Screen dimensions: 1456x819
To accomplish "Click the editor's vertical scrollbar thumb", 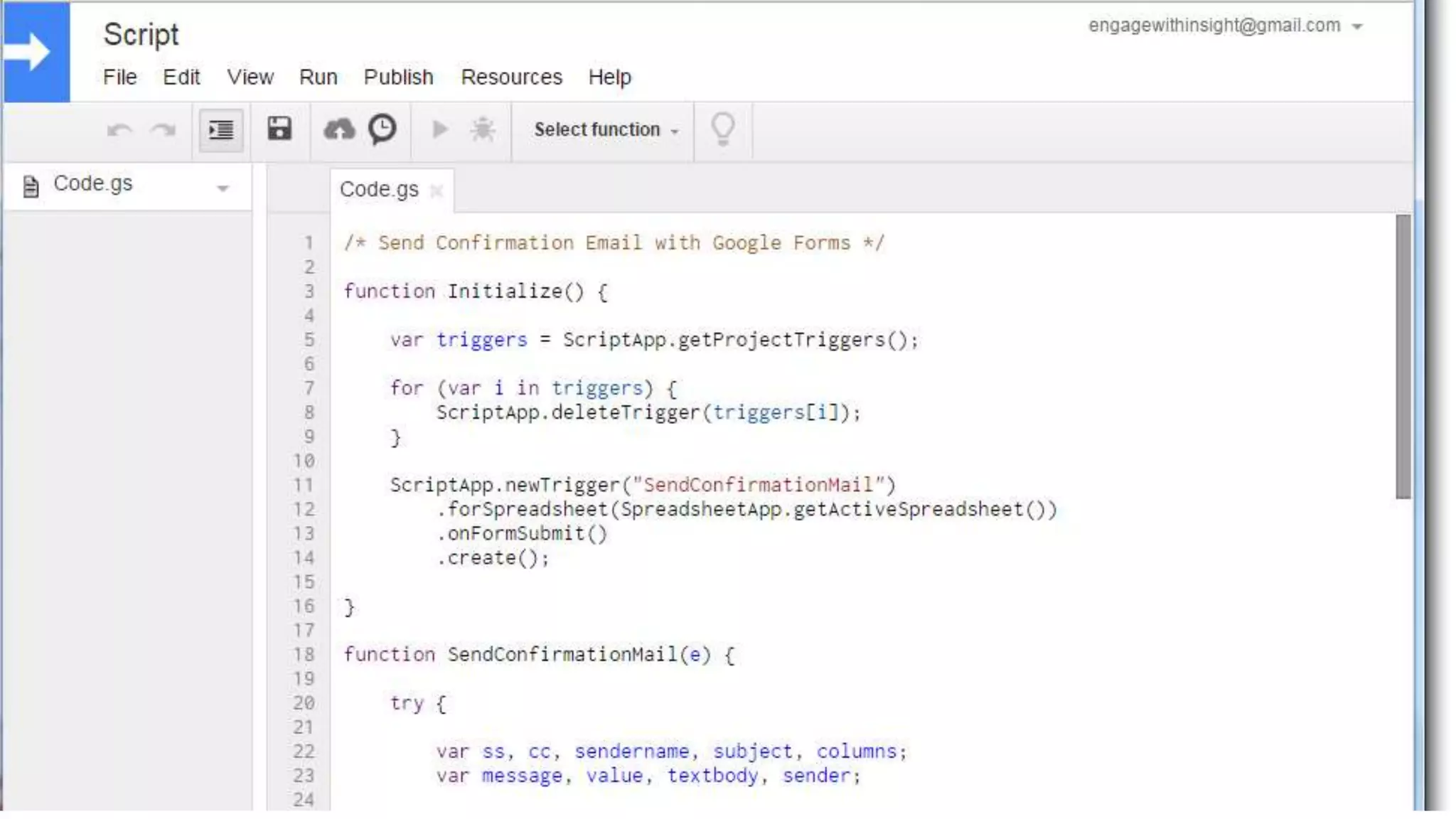I will click(x=1403, y=355).
